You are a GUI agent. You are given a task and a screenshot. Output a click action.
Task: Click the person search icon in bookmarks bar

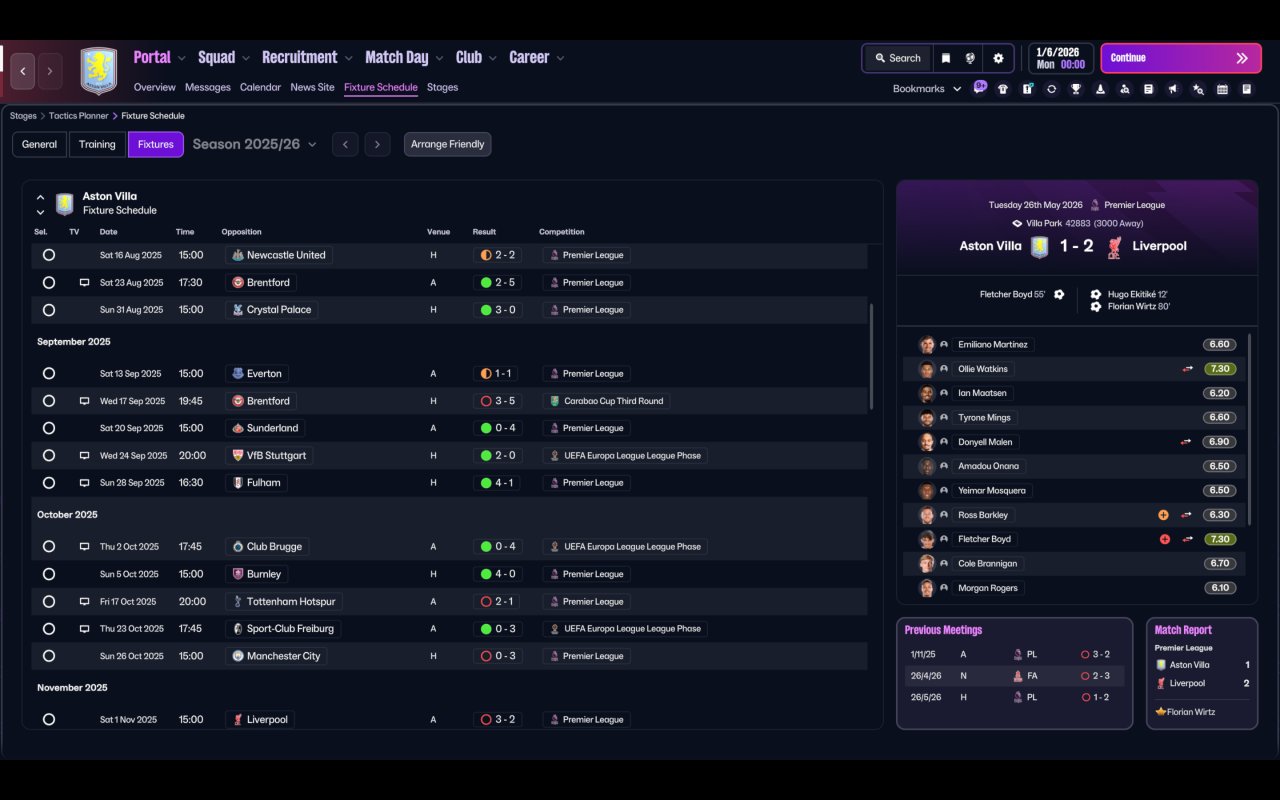click(x=1124, y=89)
